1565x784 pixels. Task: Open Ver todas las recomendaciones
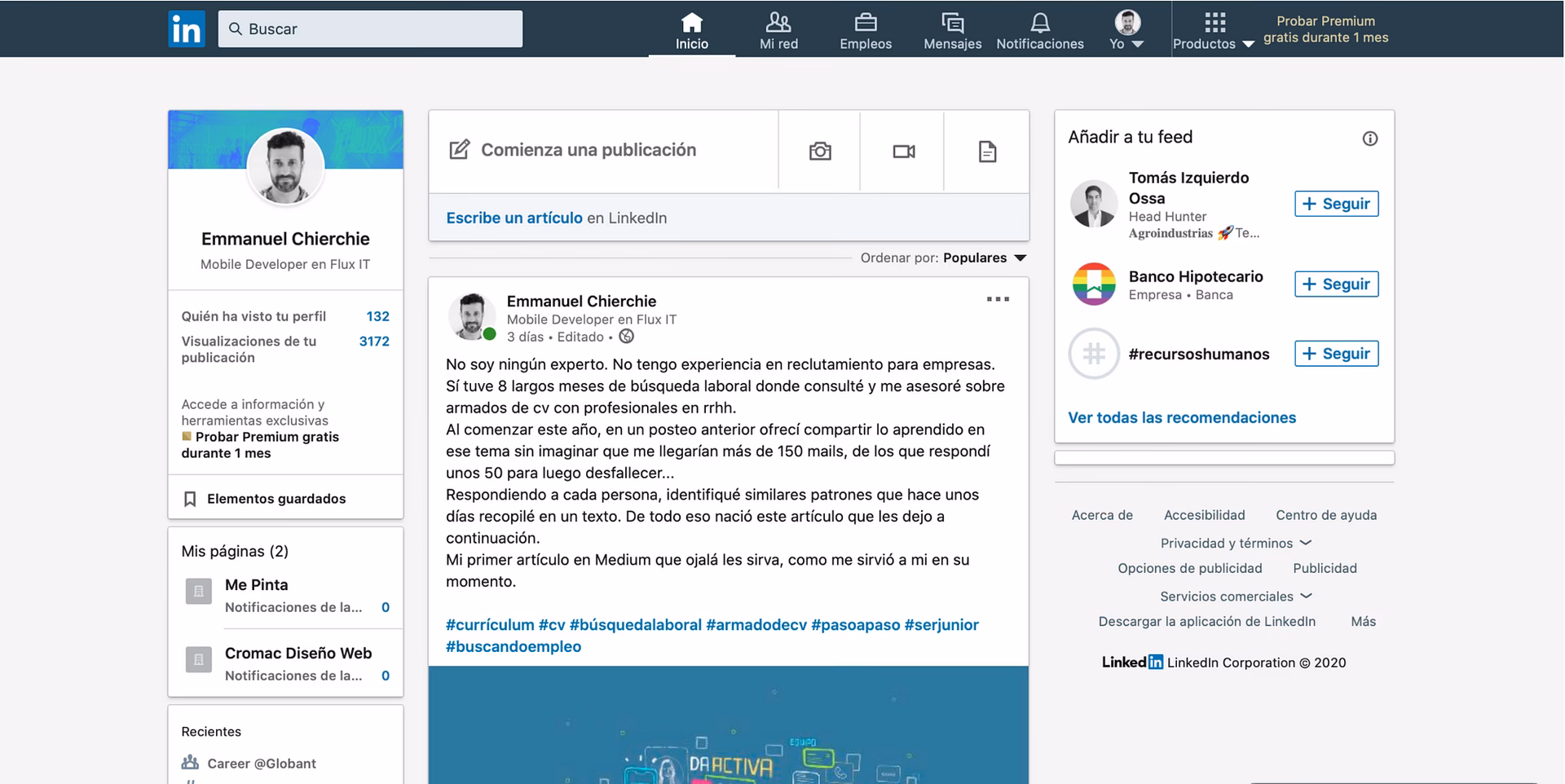(1182, 417)
